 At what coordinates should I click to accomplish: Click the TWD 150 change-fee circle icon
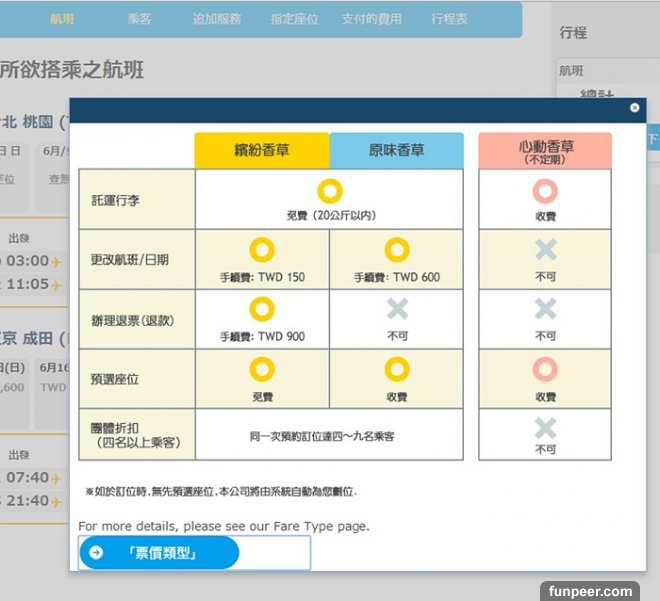tap(261, 250)
